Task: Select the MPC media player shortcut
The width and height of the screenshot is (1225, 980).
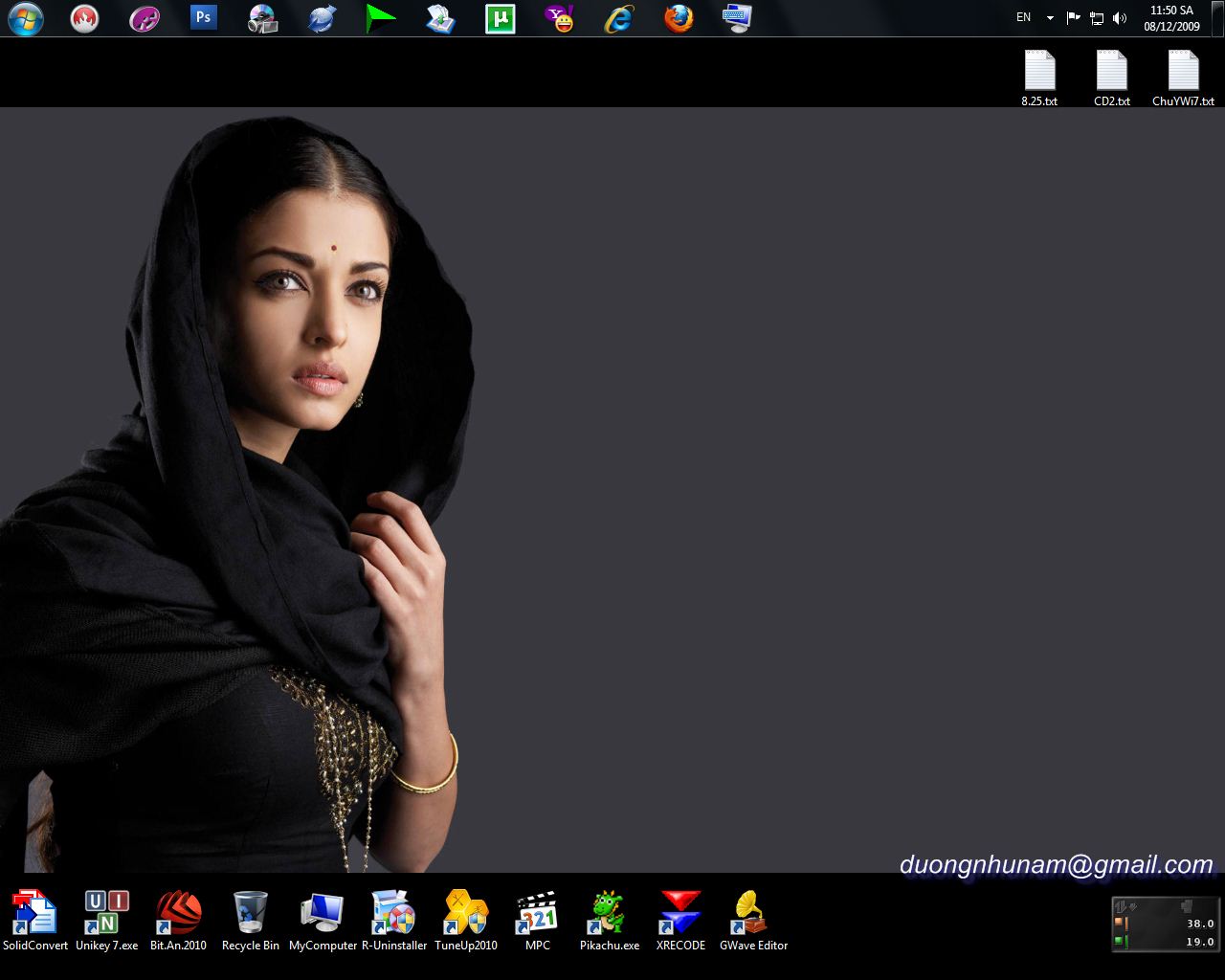Action: coord(538,921)
